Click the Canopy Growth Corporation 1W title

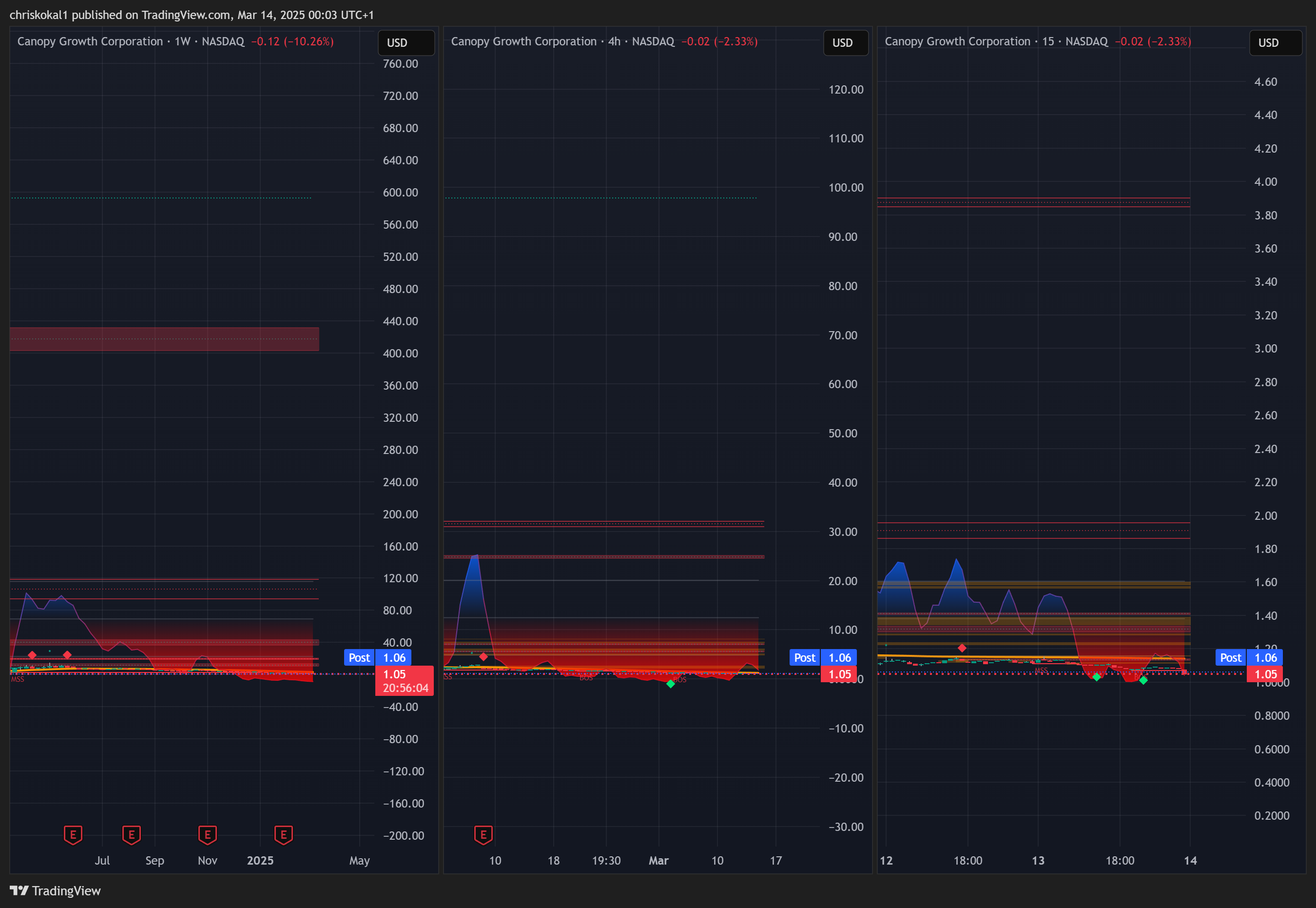[131, 41]
